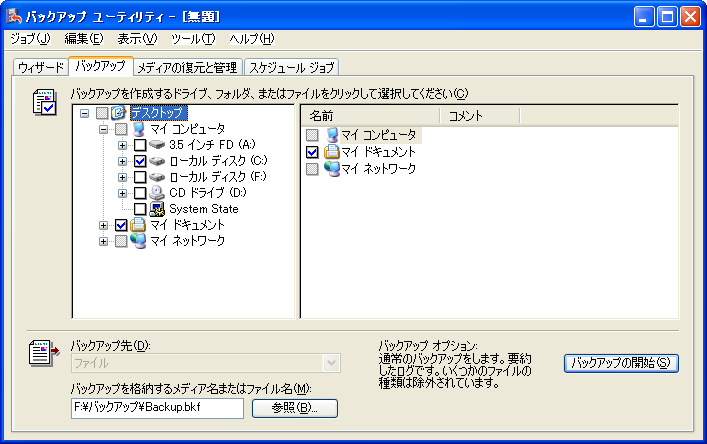Select the マイ ネットワーク label in the right list

tap(378, 169)
